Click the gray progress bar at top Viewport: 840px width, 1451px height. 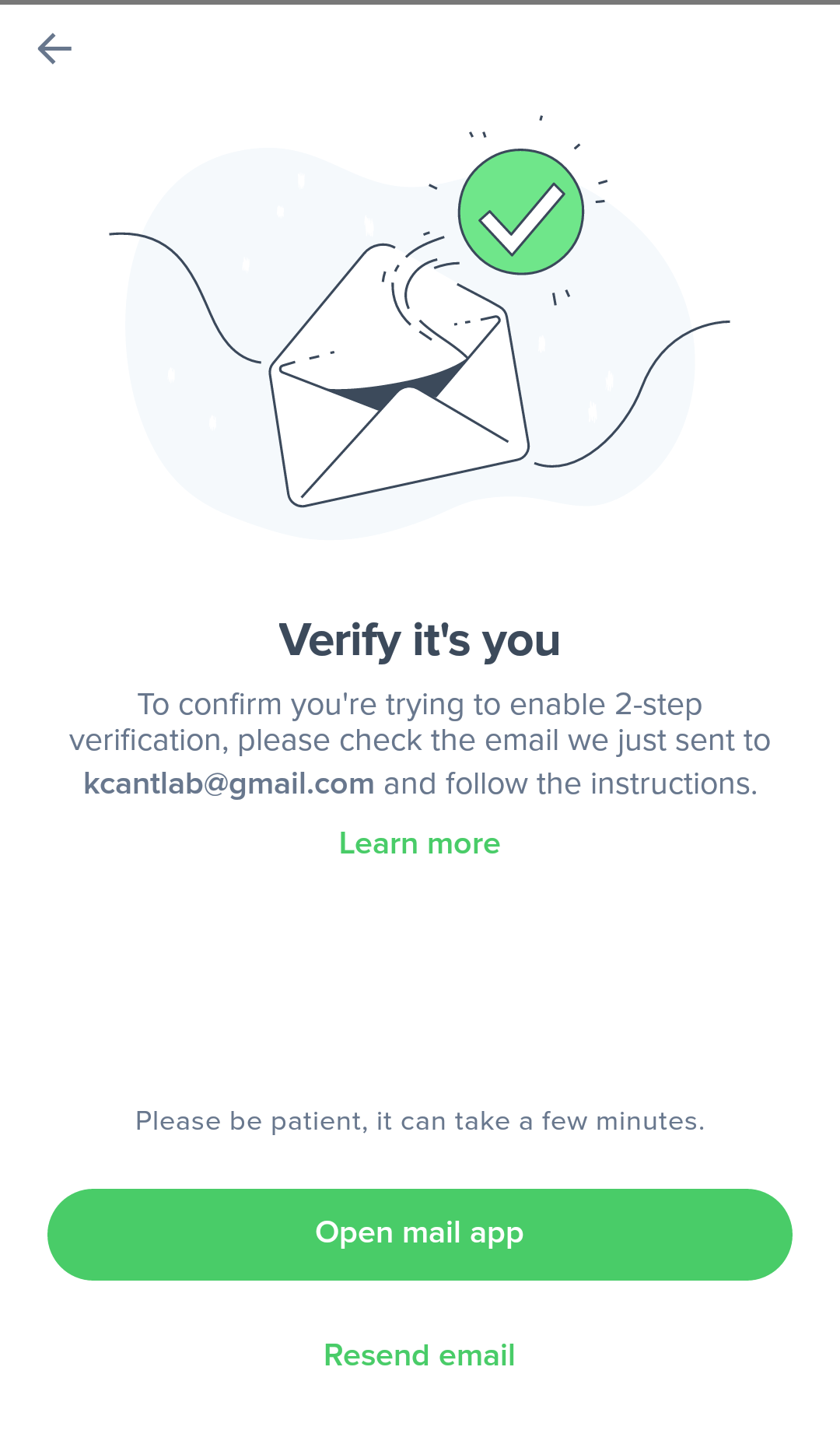click(x=420, y=2)
